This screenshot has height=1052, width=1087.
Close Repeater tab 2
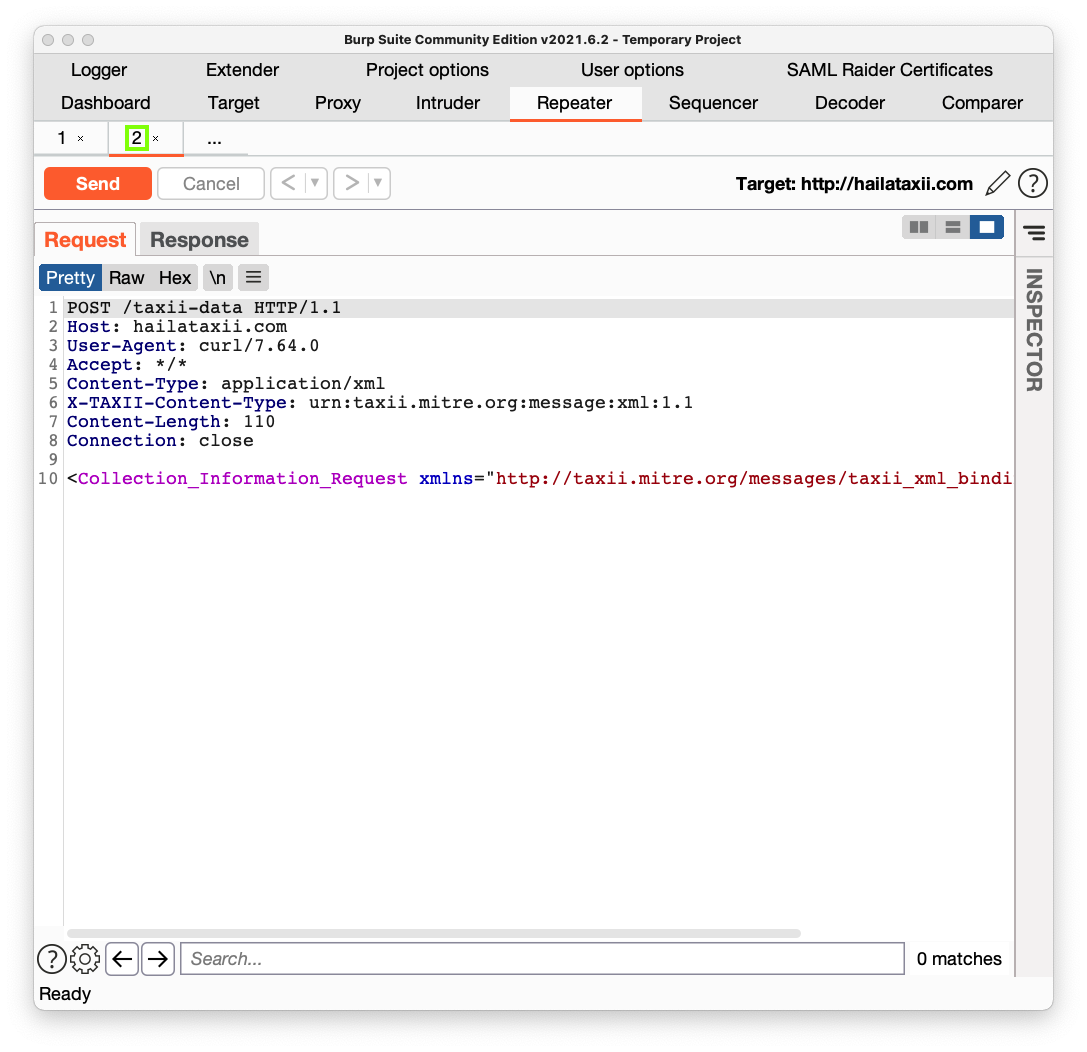156,139
